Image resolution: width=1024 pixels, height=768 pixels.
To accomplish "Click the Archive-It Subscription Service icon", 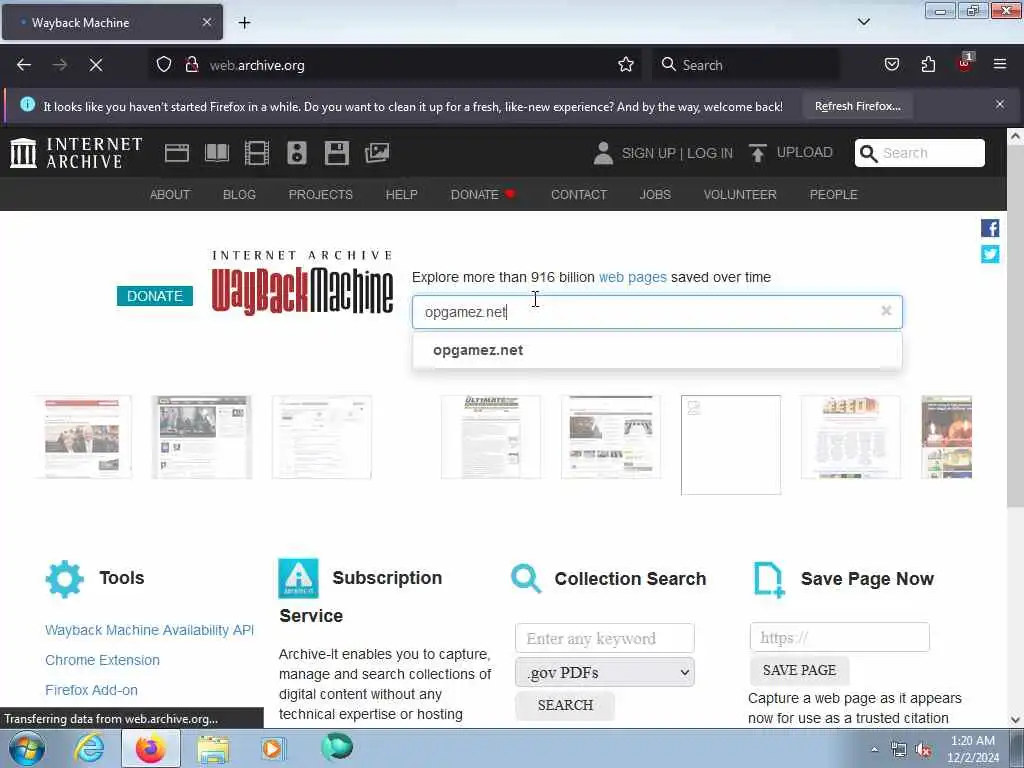I will point(298,578).
